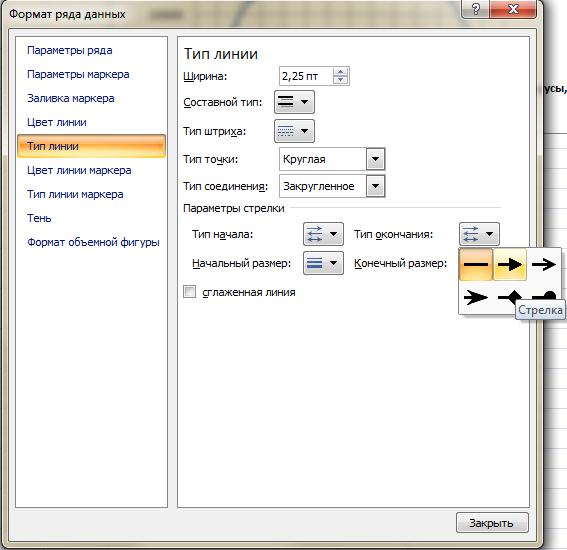Expand the Тип точки cap type combo box
Viewport: 567px width, 550px height.
tap(375, 159)
